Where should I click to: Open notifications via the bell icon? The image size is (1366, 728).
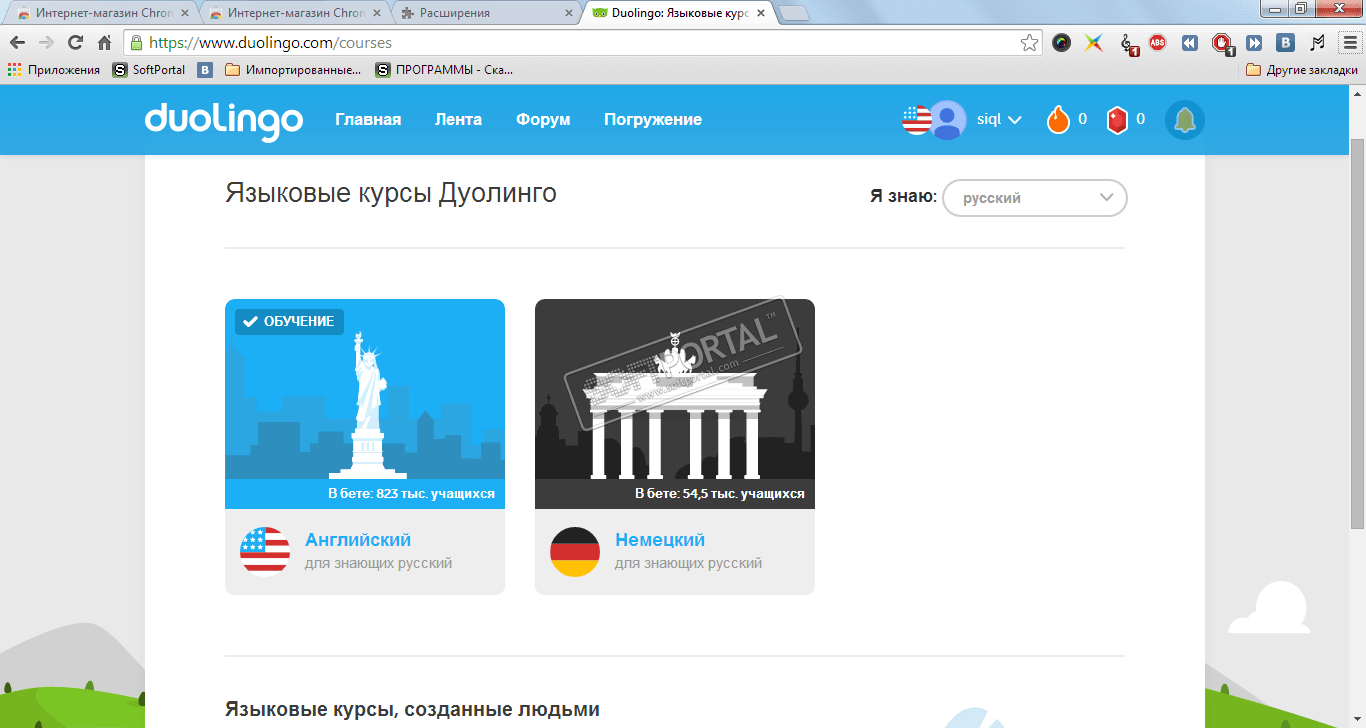(x=1185, y=120)
